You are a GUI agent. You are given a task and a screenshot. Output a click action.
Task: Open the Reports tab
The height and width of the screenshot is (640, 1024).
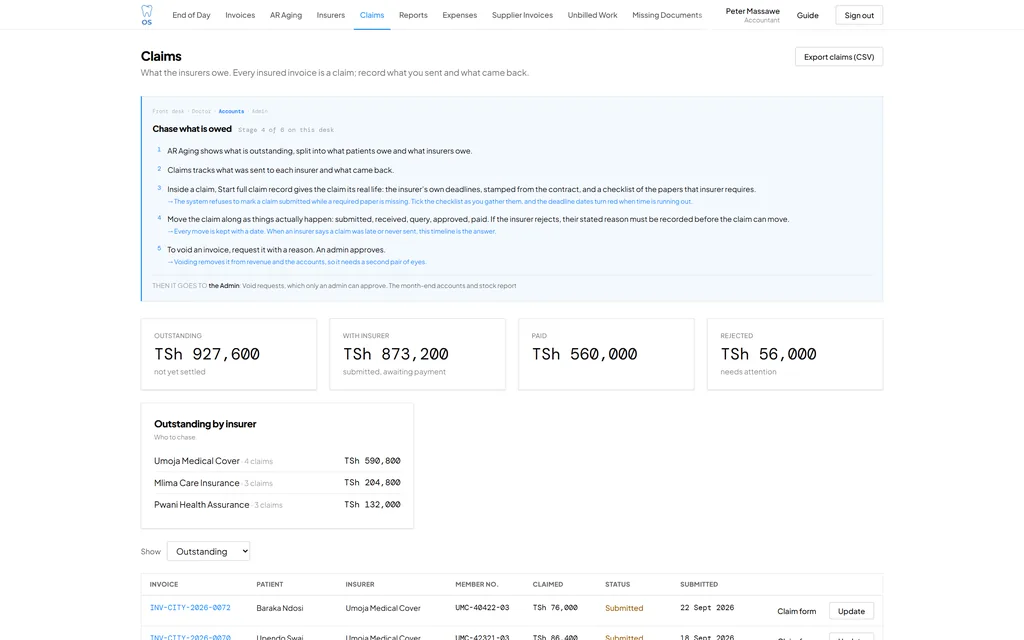(x=413, y=15)
